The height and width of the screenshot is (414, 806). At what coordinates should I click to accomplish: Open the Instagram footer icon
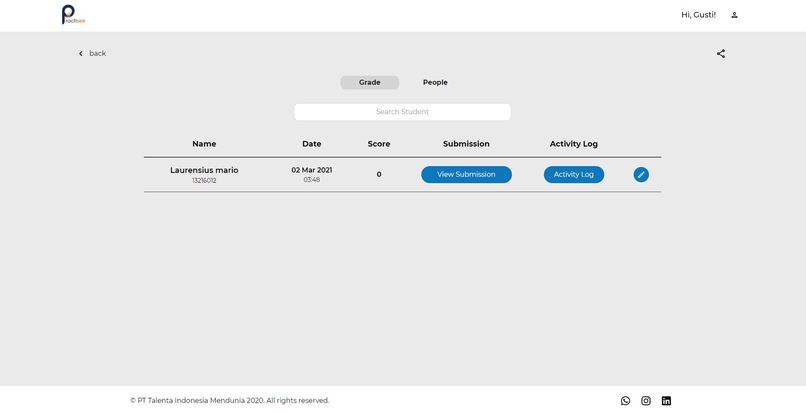pos(646,401)
